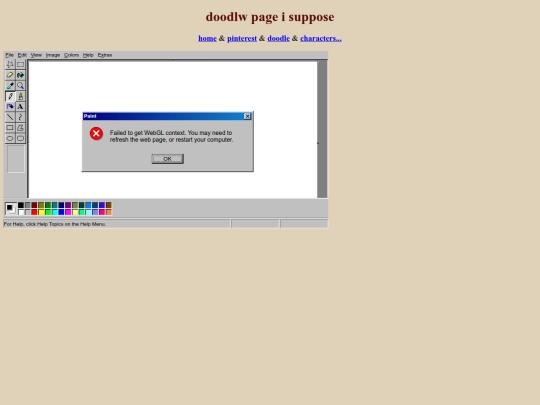Select the Pencil tool
540x405 pixels.
tap(10, 96)
